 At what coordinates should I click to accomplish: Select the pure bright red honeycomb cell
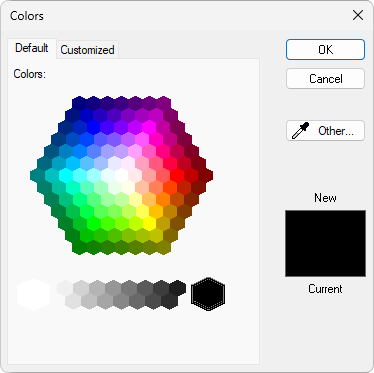tap(177, 175)
